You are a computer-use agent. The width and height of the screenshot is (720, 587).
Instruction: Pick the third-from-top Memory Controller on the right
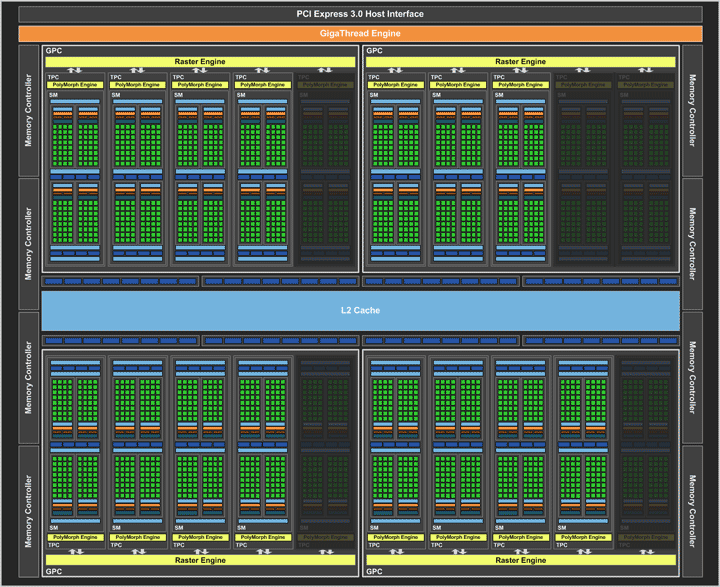pyautogui.click(x=691, y=377)
